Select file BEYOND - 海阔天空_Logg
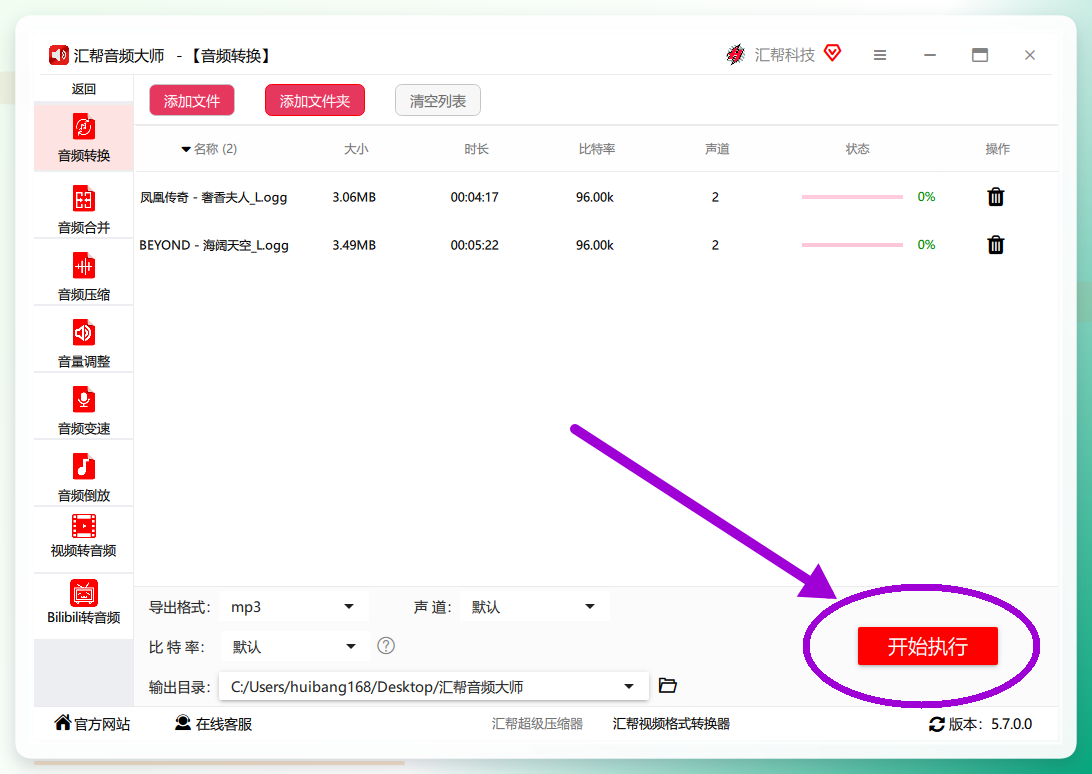This screenshot has height=774, width=1092. click(x=214, y=245)
